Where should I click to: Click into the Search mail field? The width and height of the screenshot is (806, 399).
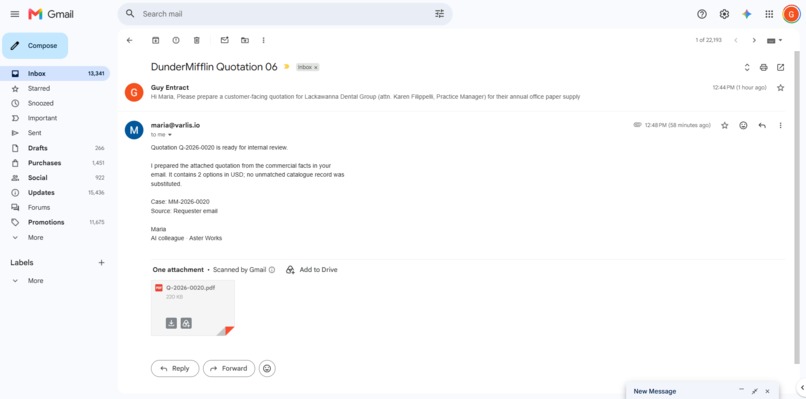click(x=285, y=14)
